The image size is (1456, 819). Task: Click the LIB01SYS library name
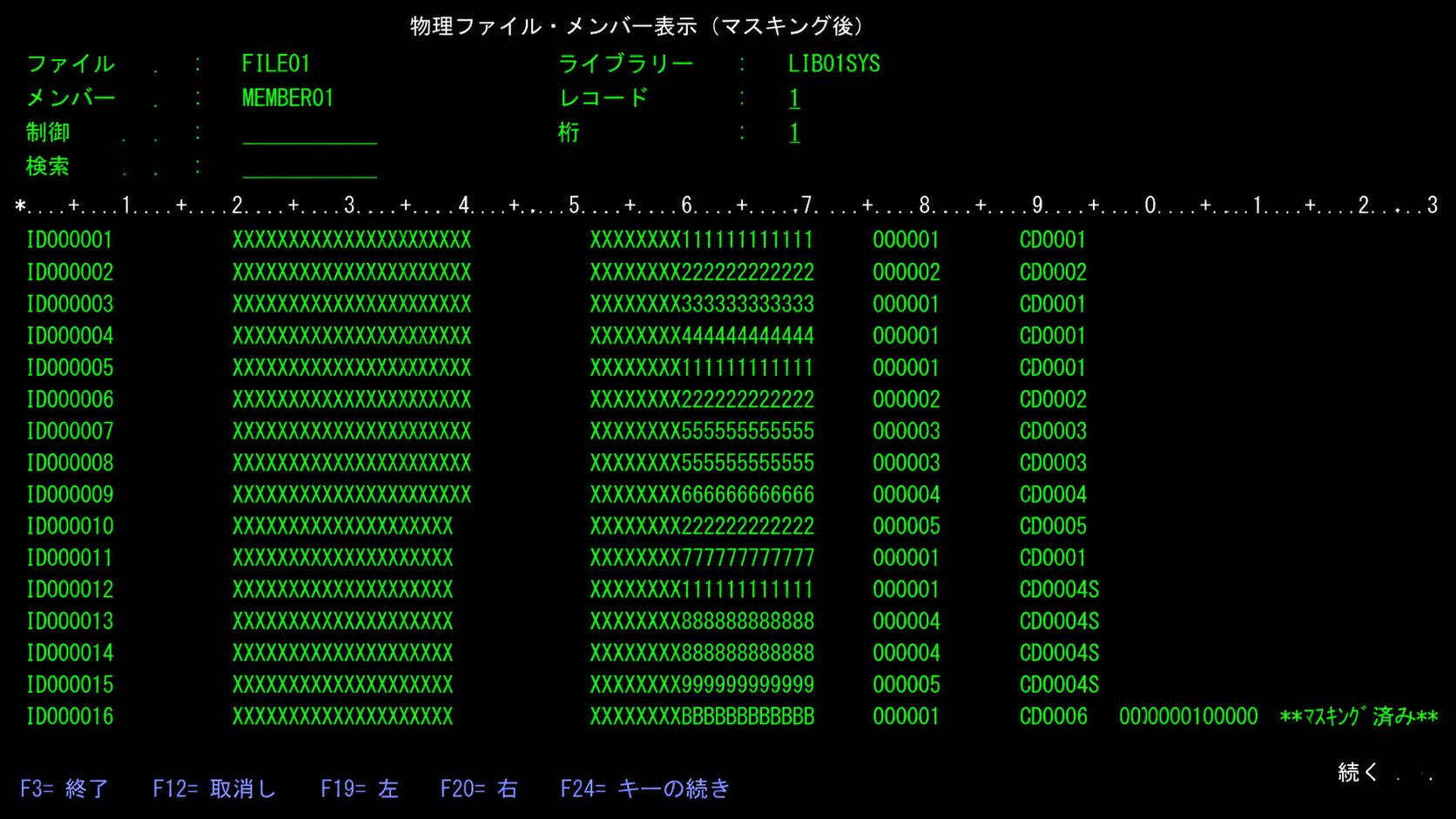pos(834,64)
